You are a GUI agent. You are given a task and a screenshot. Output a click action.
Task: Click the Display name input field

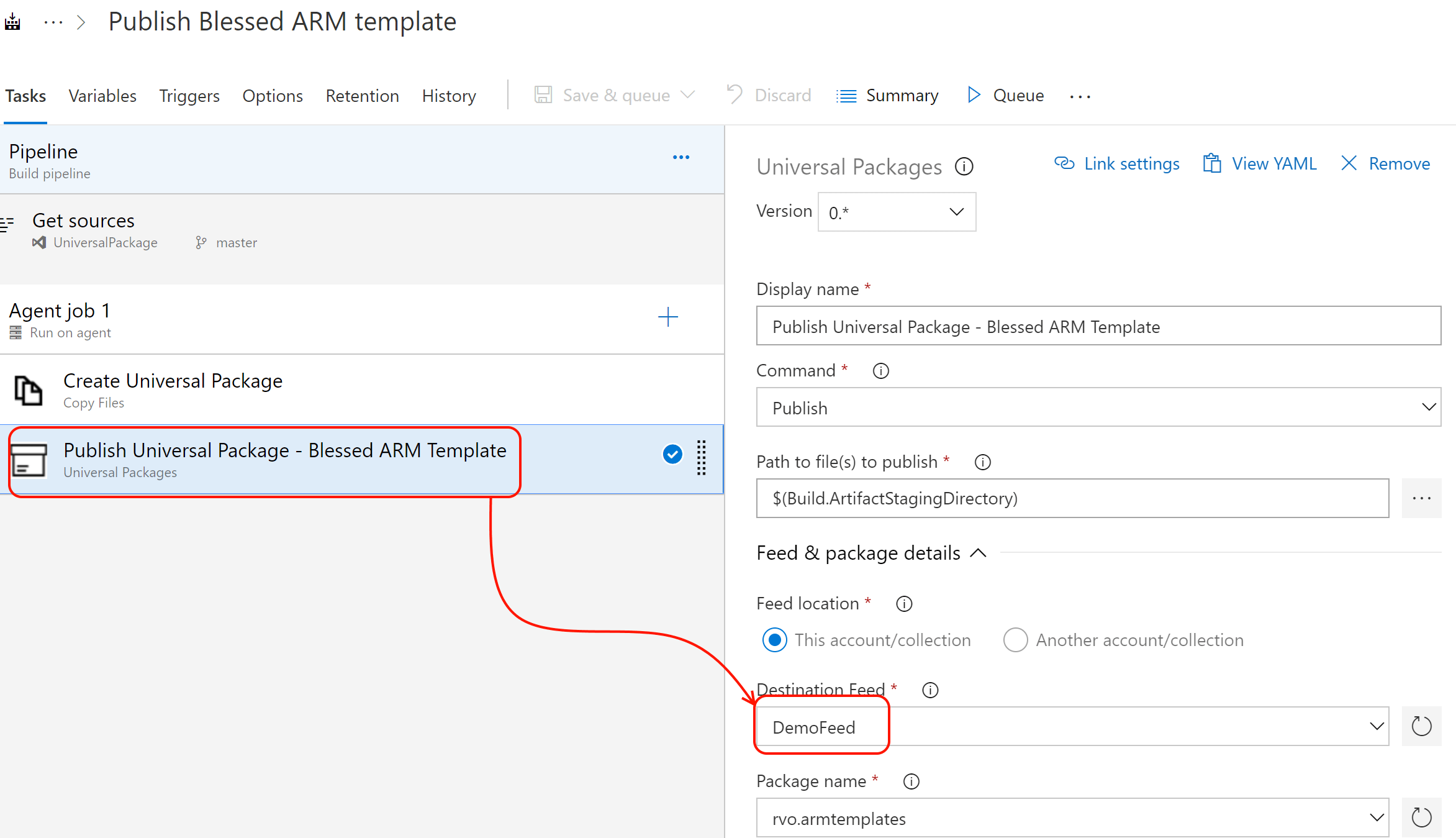(x=1098, y=326)
